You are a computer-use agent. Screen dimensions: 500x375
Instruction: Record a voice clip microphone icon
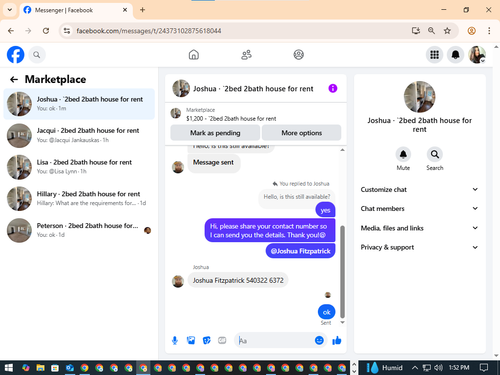click(x=175, y=340)
